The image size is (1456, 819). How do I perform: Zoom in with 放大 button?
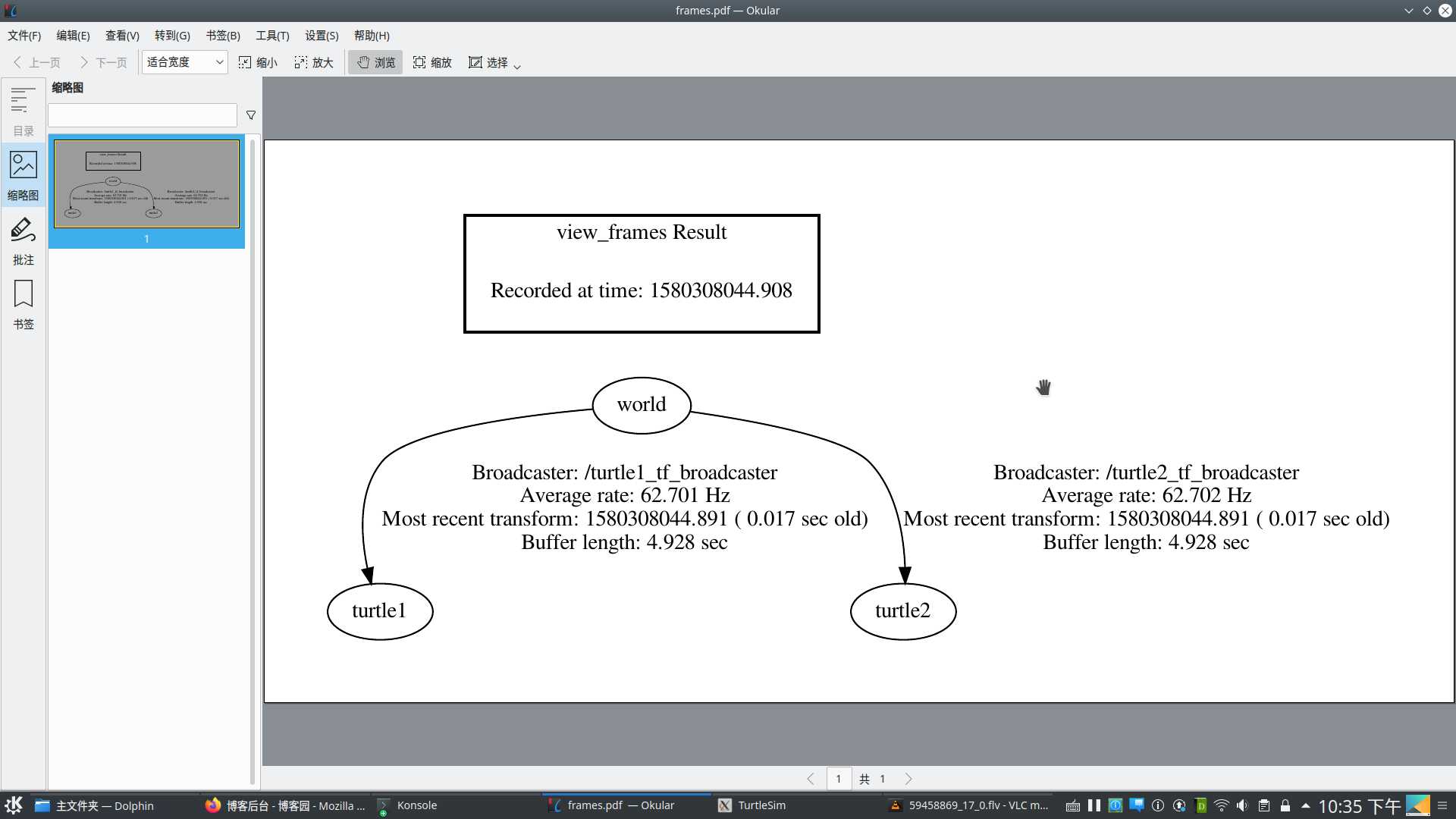click(314, 62)
